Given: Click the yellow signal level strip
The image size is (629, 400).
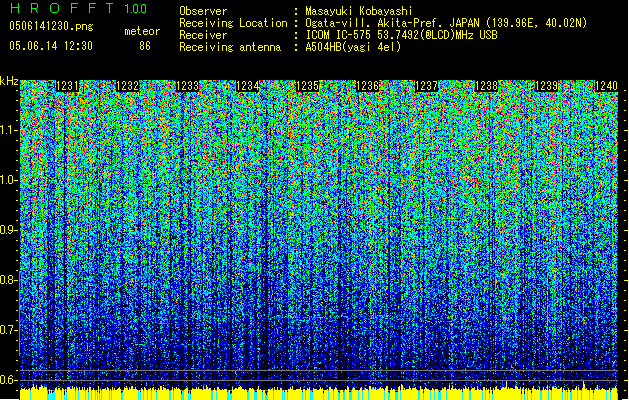Looking at the screenshot, I should [314, 393].
